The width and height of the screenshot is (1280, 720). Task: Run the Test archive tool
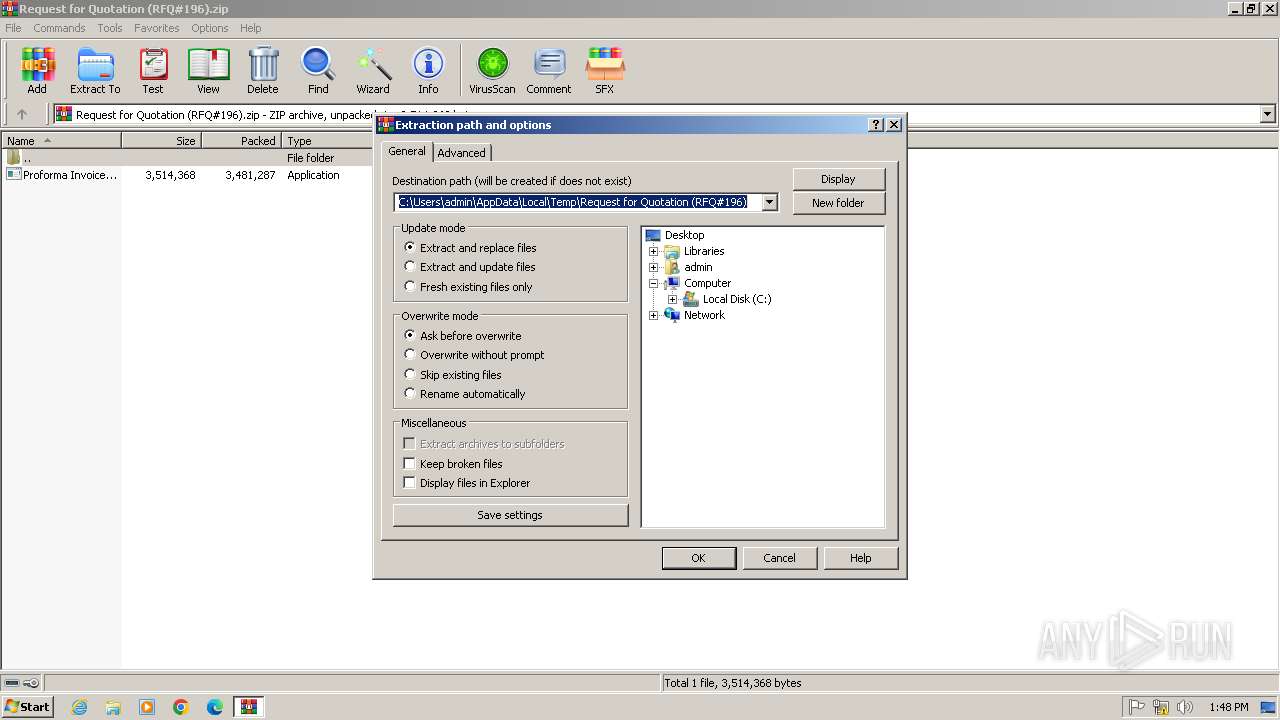point(153,70)
